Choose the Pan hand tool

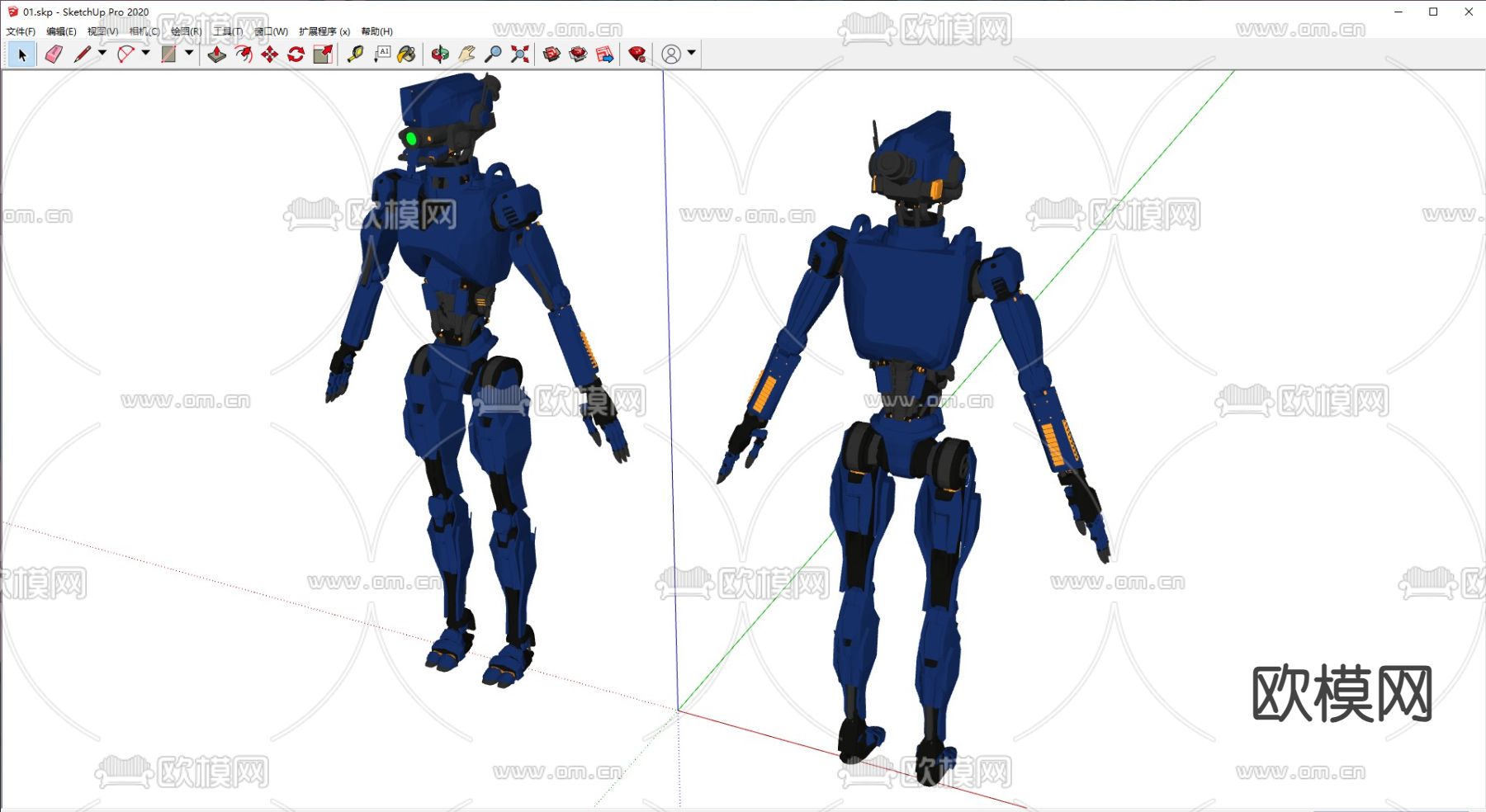point(466,54)
